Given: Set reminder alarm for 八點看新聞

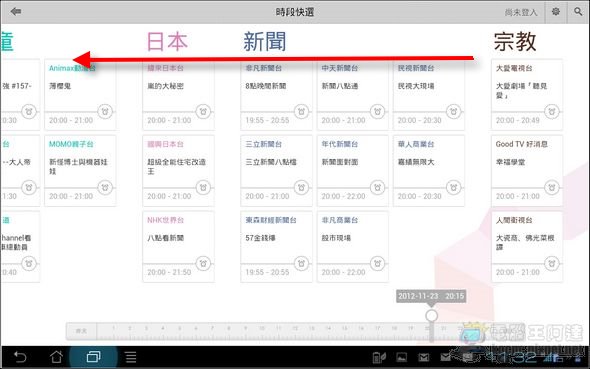Looking at the screenshot, I should (x=203, y=263).
